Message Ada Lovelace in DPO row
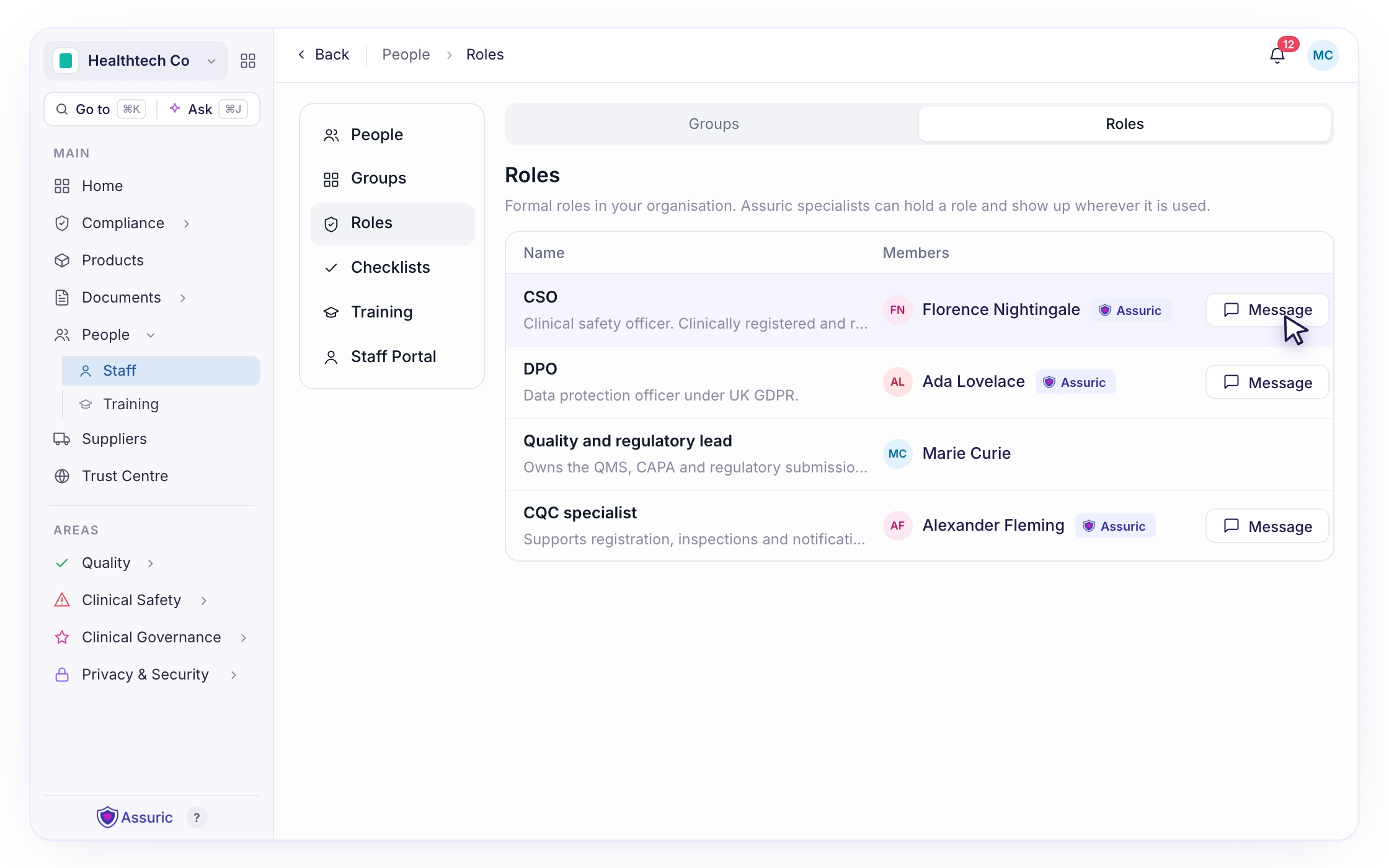 coord(1267,382)
